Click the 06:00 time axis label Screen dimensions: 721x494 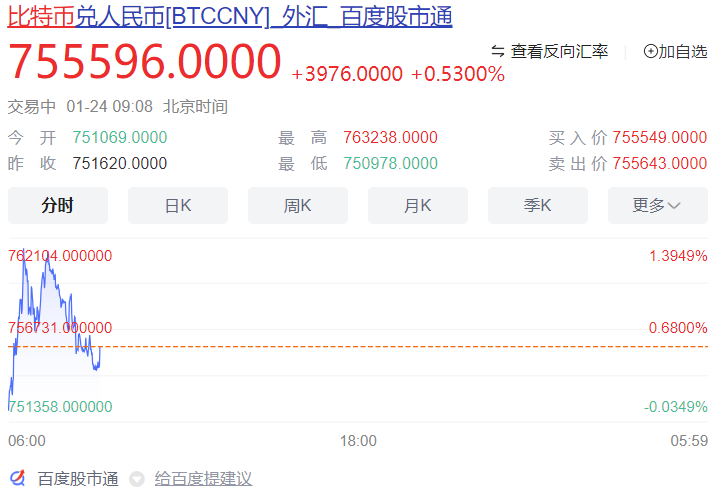click(x=27, y=441)
